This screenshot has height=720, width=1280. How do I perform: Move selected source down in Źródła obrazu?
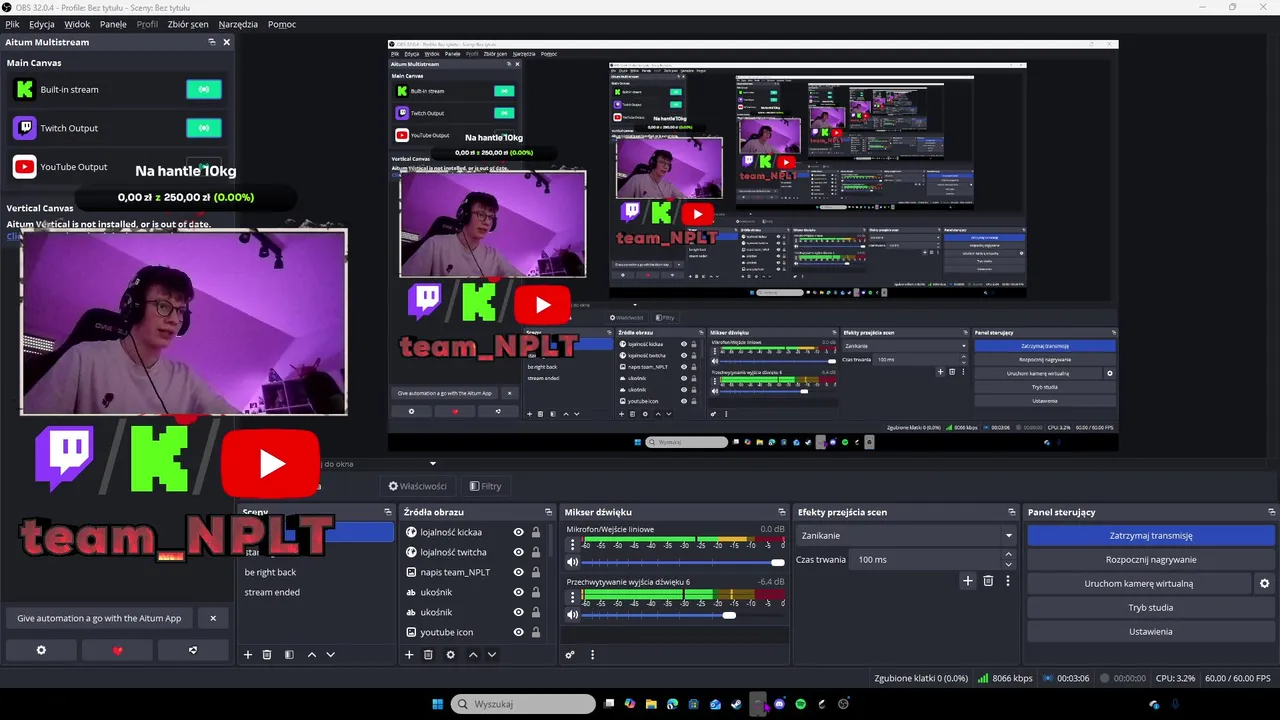tap(491, 655)
